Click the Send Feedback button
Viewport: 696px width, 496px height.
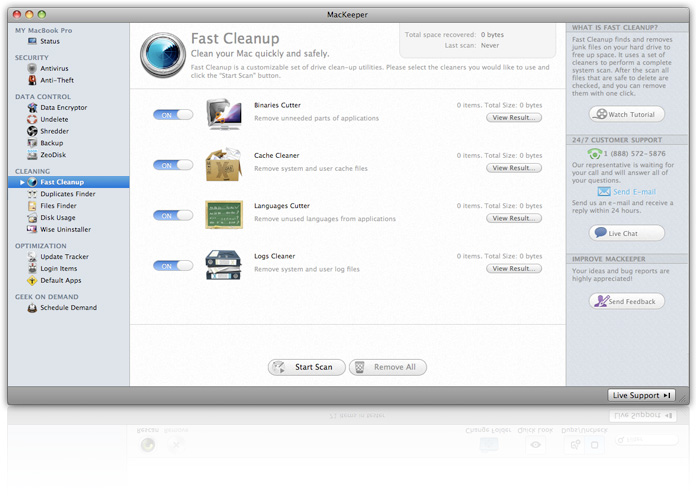(627, 301)
